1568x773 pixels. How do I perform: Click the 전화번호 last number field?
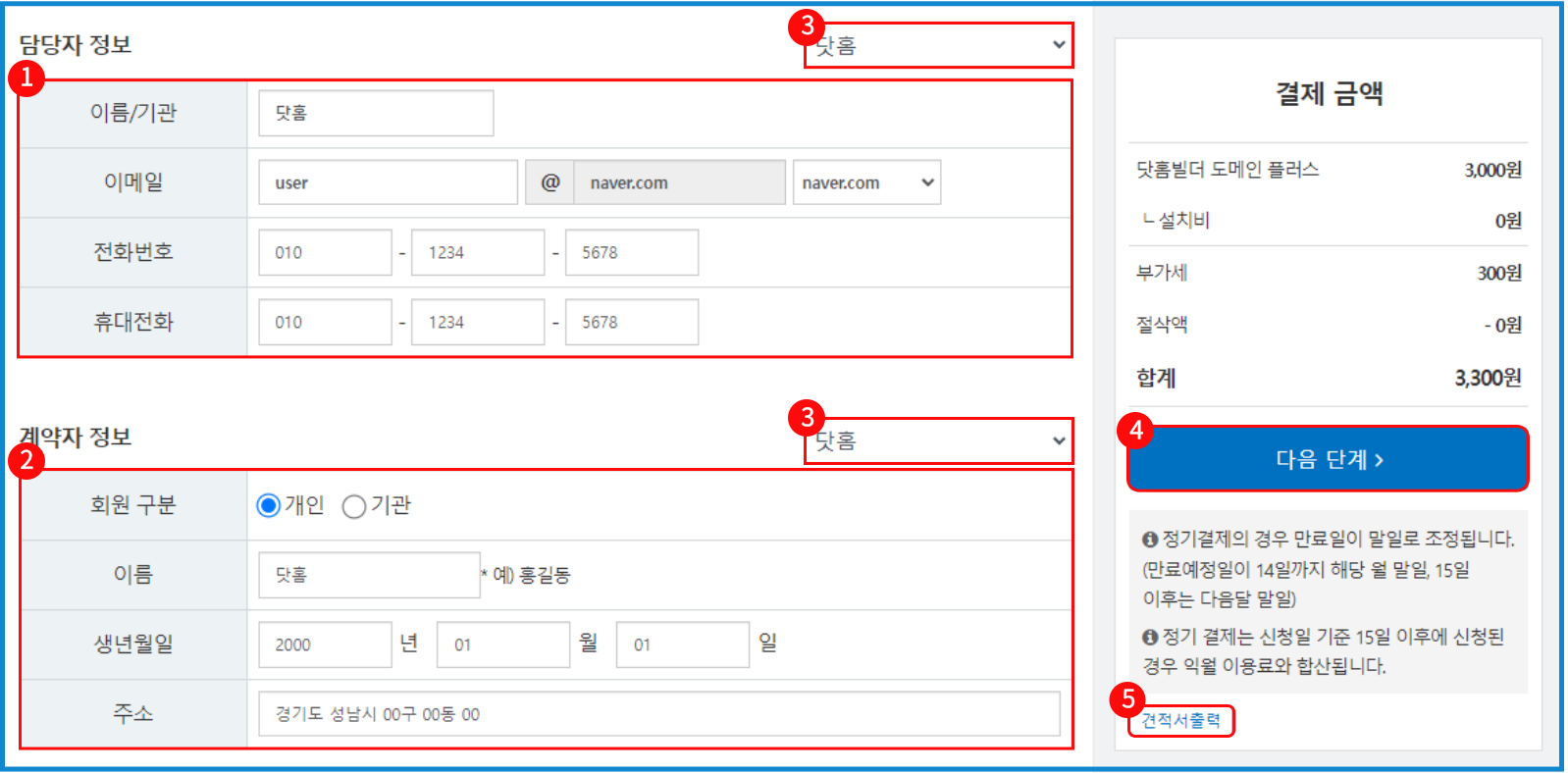(632, 253)
